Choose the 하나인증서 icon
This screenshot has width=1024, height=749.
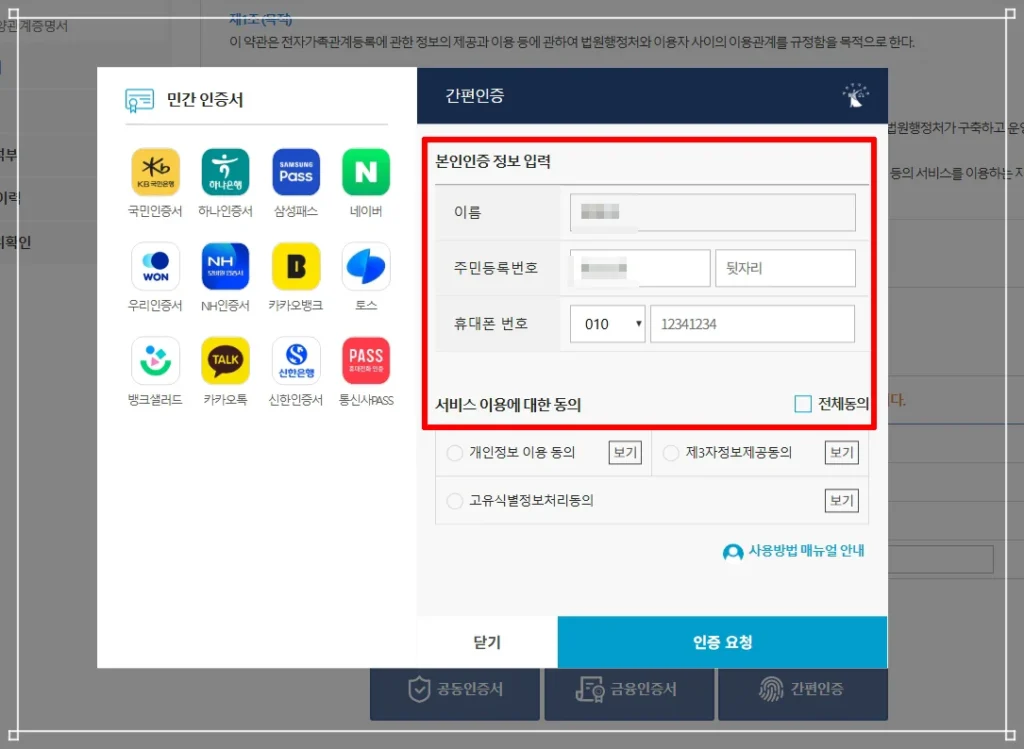click(225, 172)
